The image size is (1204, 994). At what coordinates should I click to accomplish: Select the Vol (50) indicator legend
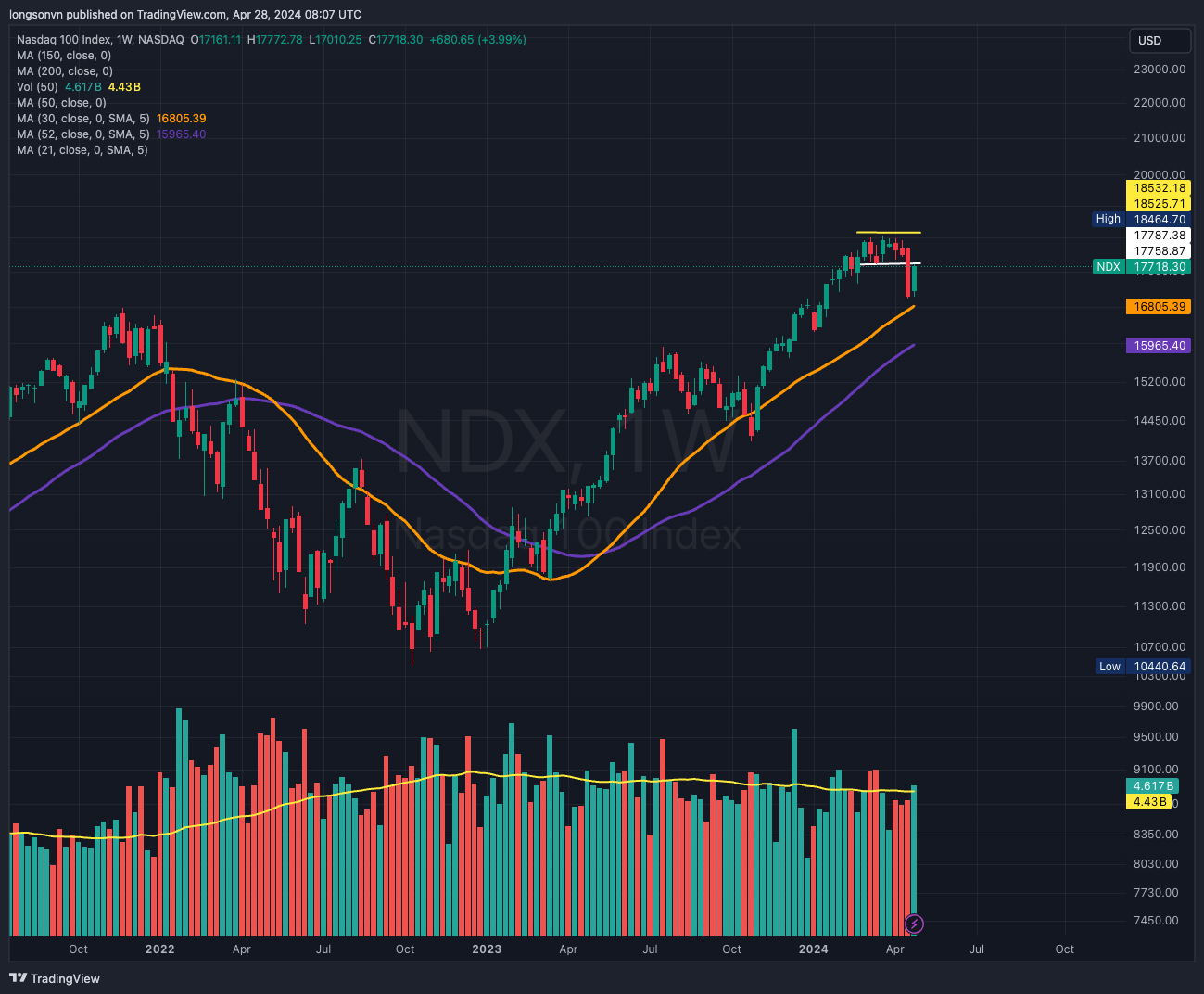coord(37,87)
